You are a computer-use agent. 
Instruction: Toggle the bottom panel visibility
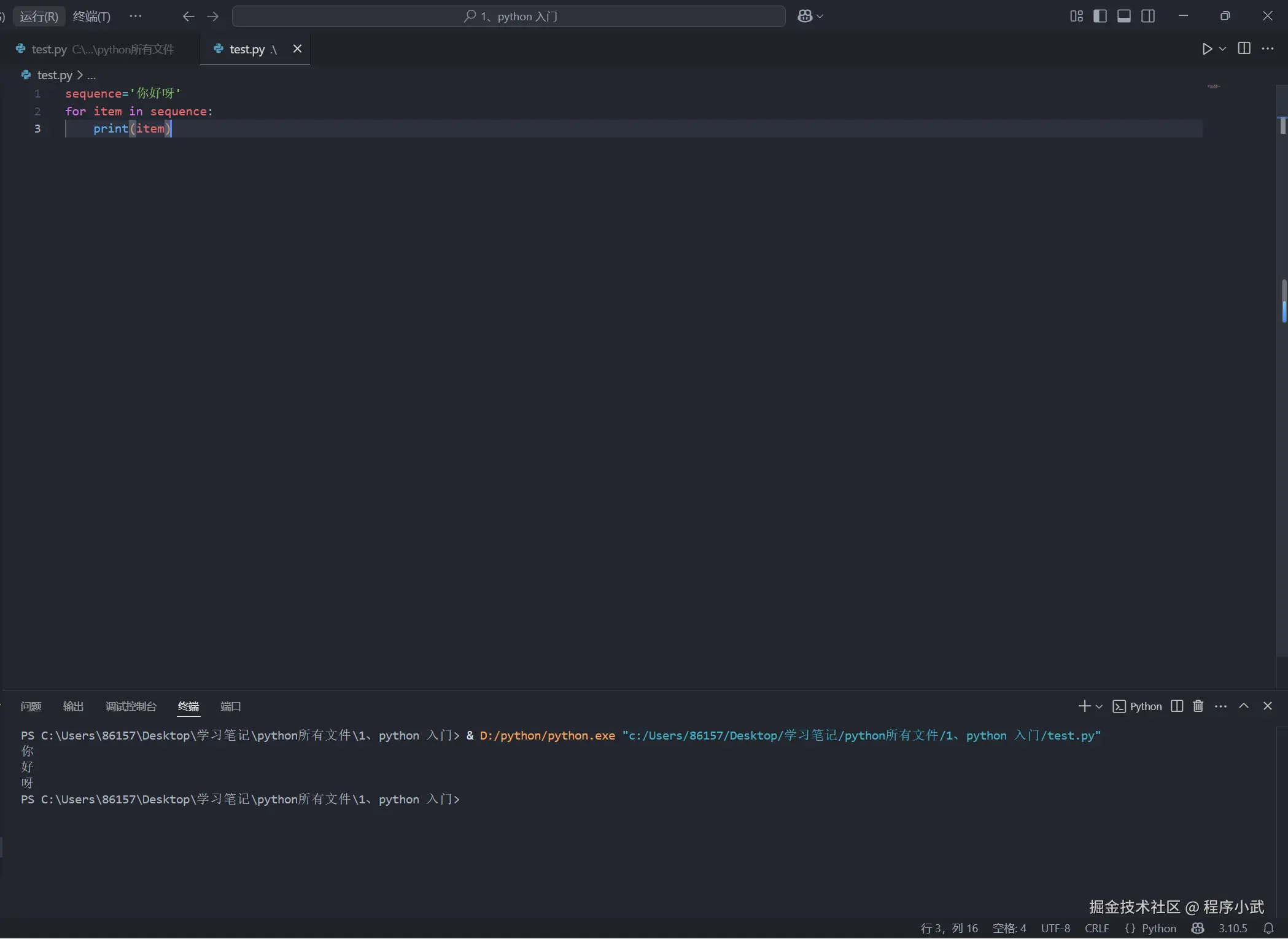coord(1123,17)
